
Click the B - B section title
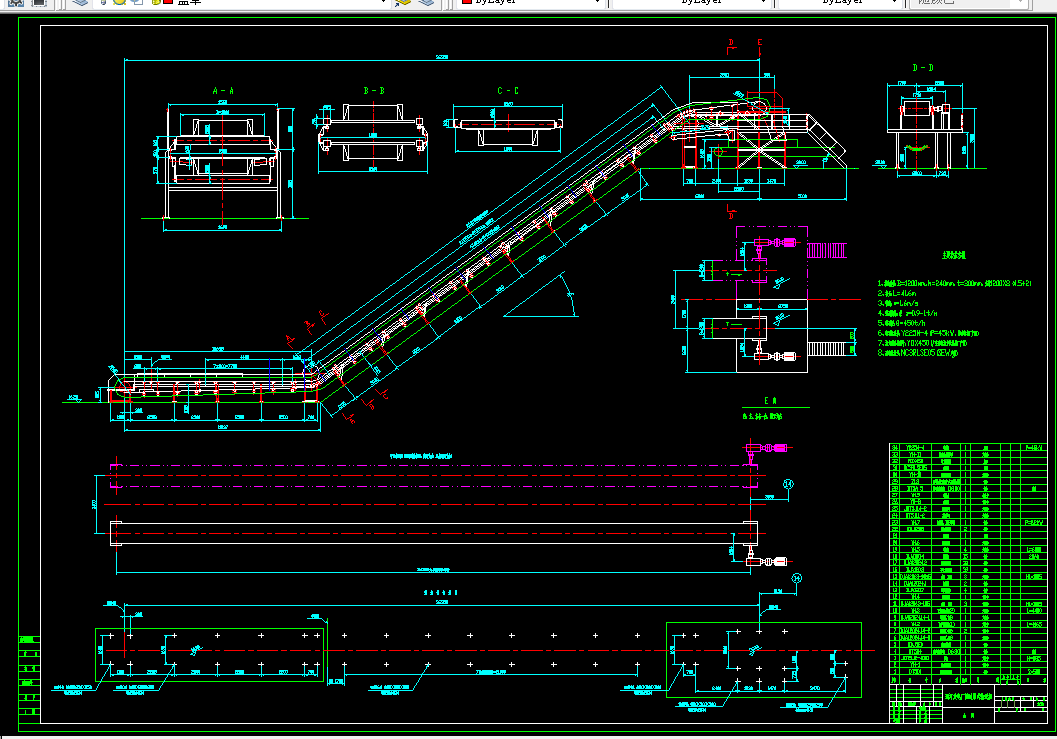pyautogui.click(x=374, y=90)
